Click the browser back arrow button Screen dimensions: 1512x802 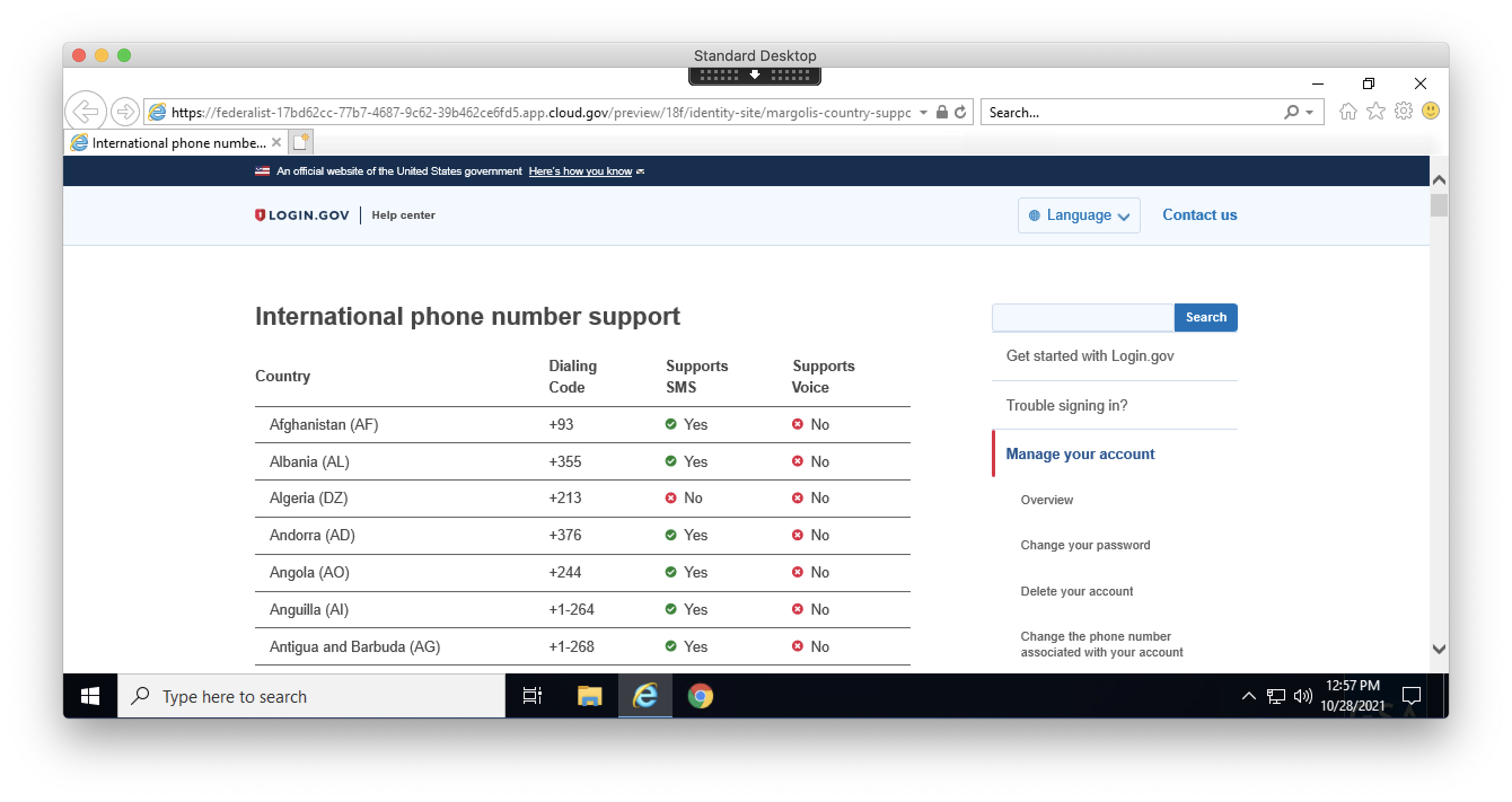[x=86, y=112]
